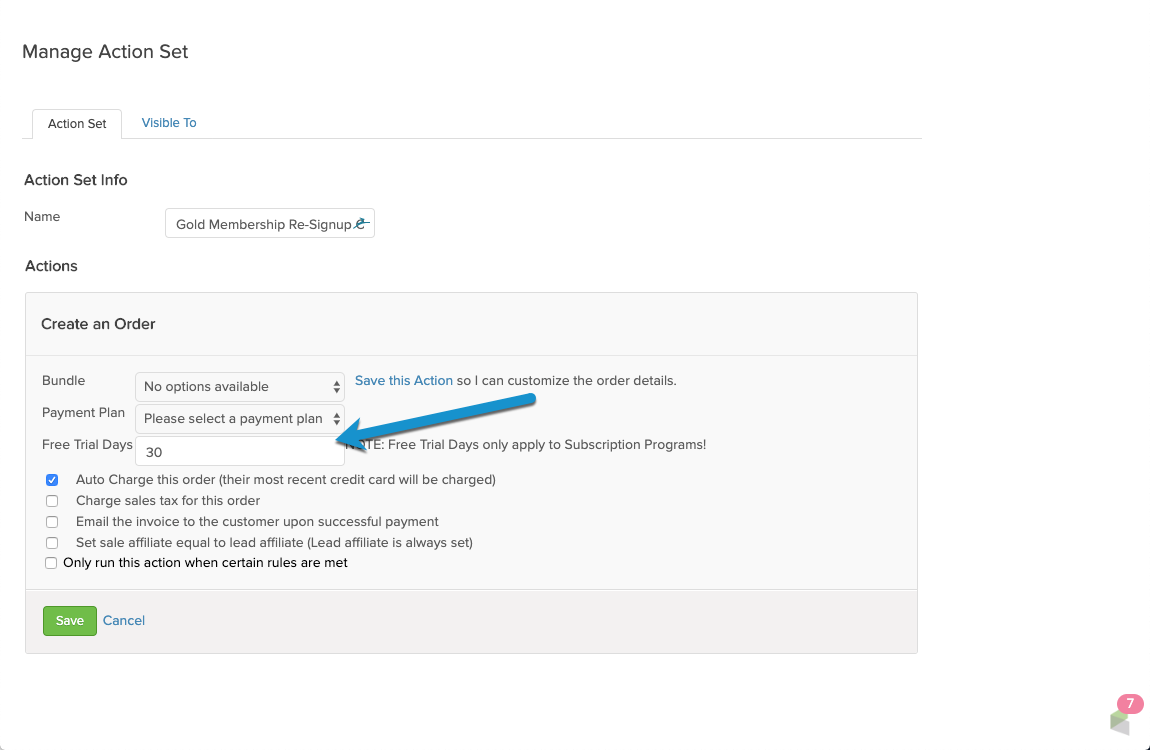The height and width of the screenshot is (750, 1150).
Task: Enable Charge sales tax for this order
Action: 52,501
